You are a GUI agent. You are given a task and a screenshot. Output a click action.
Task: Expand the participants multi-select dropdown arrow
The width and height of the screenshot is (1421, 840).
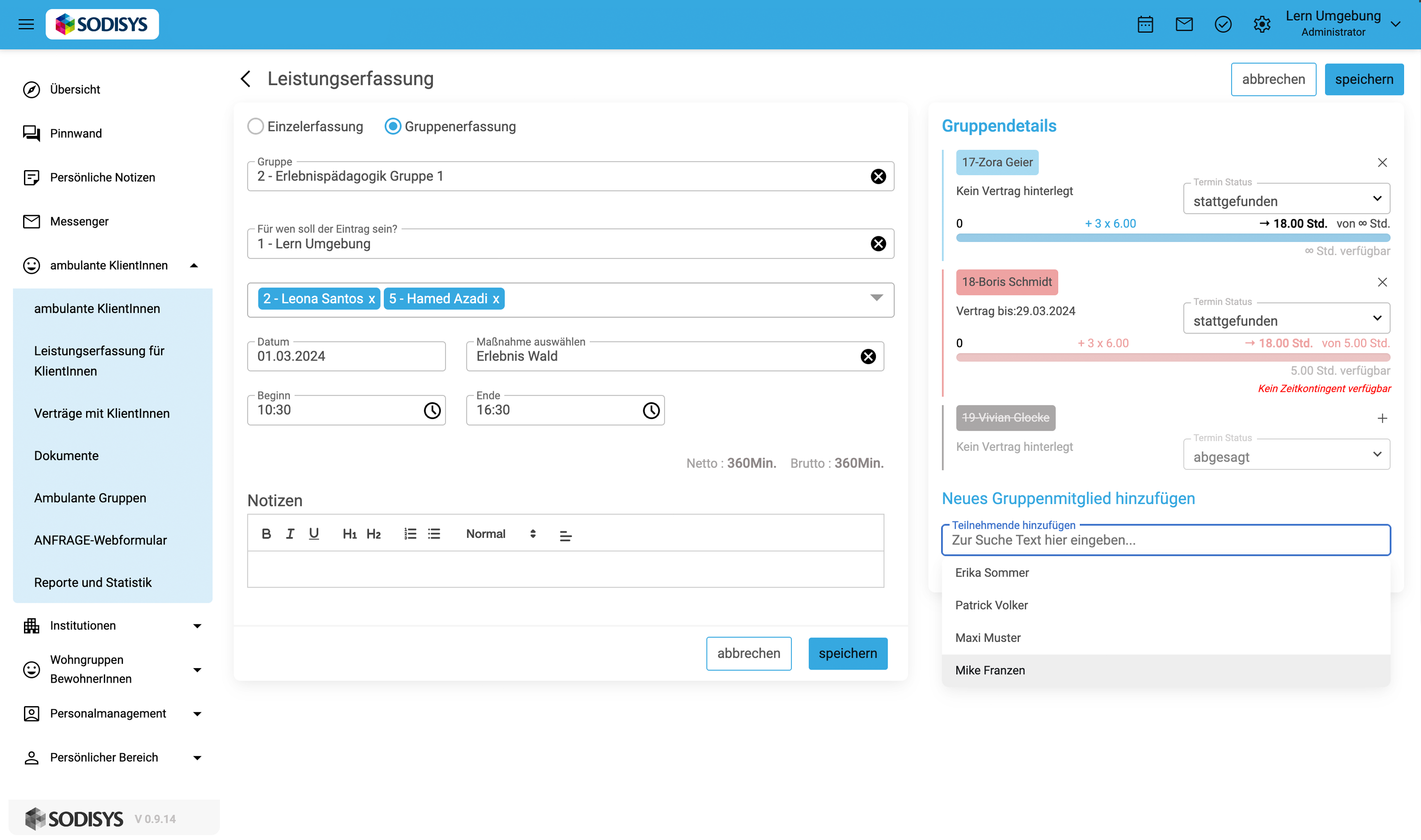click(x=876, y=298)
